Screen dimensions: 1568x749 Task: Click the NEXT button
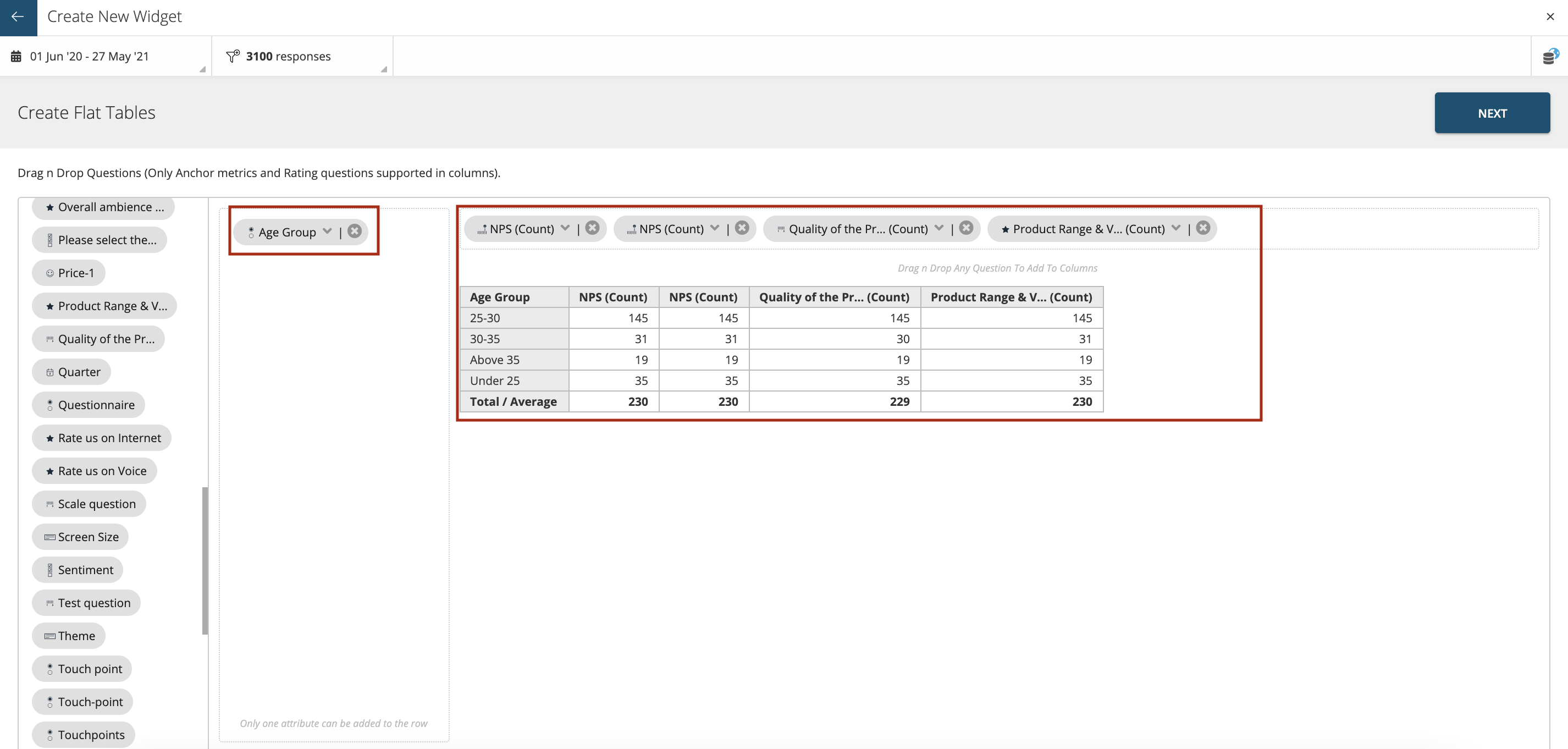1492,113
